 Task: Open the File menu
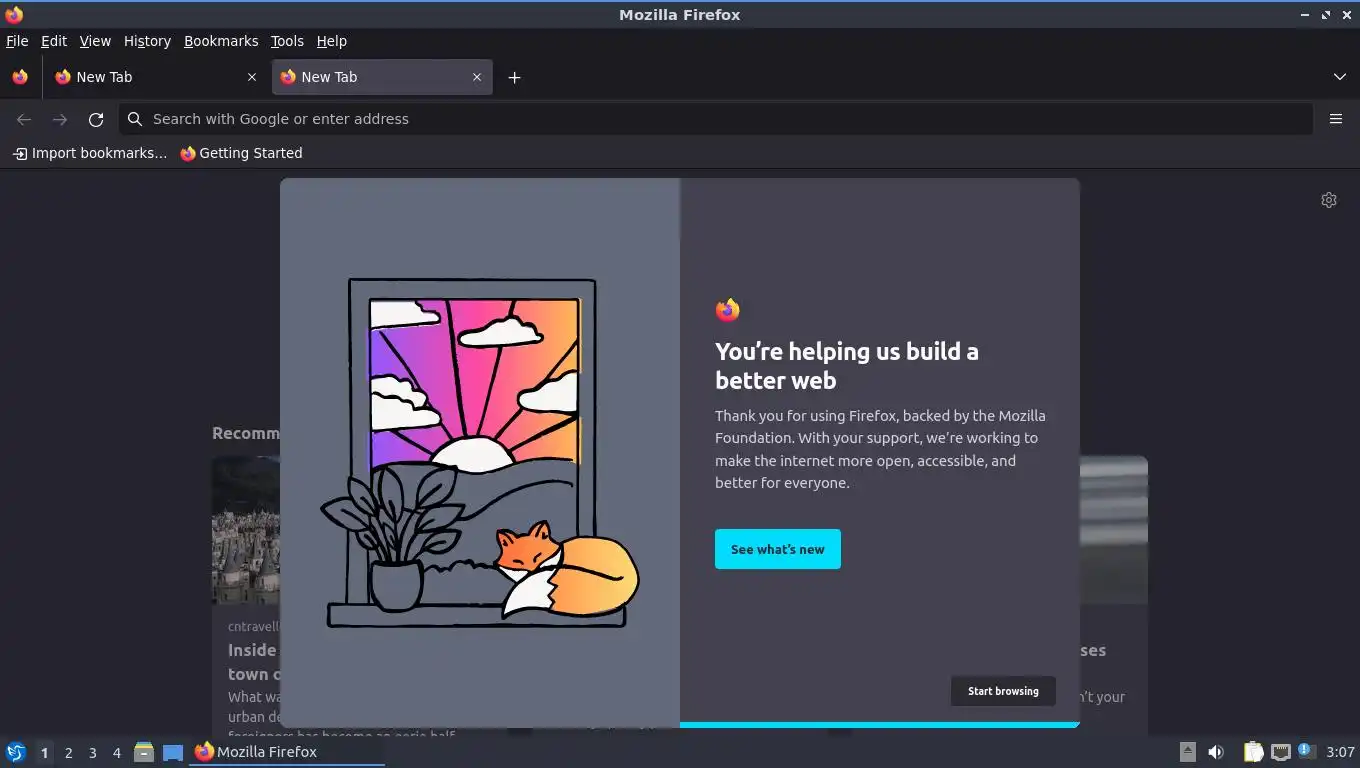coord(17,41)
